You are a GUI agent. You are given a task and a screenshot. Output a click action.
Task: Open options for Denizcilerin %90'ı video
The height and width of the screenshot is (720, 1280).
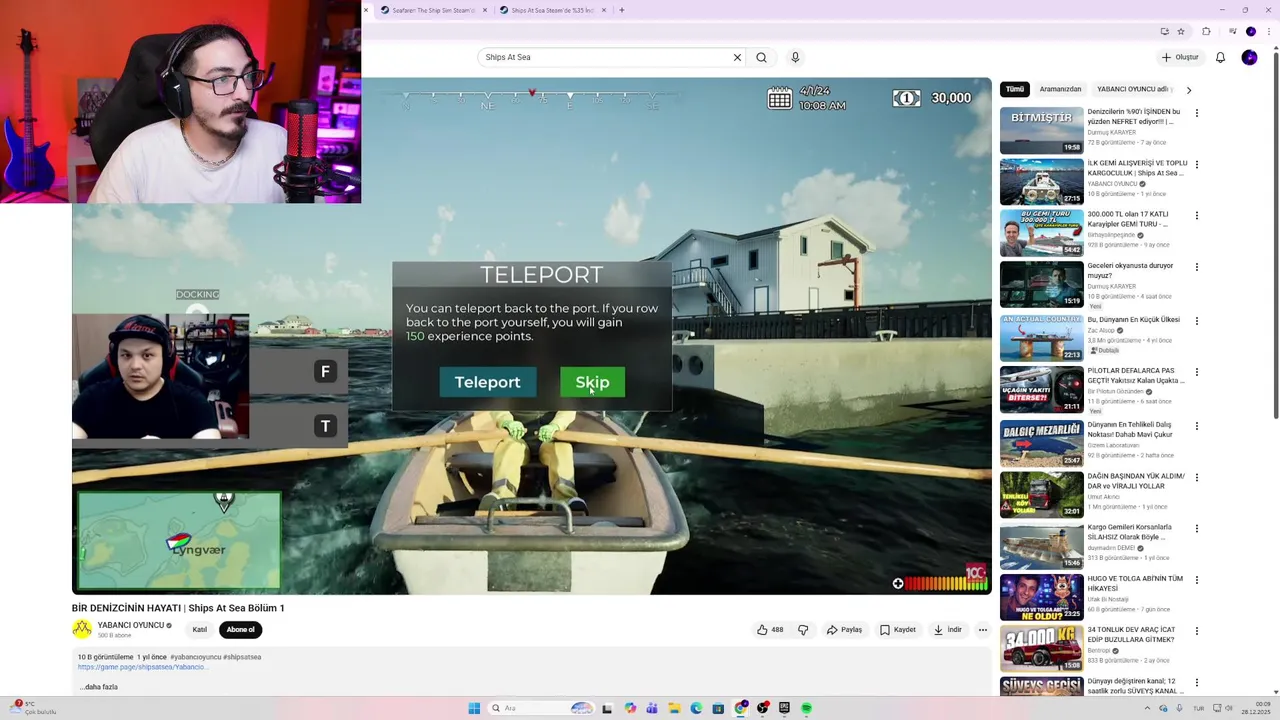click(1196, 113)
